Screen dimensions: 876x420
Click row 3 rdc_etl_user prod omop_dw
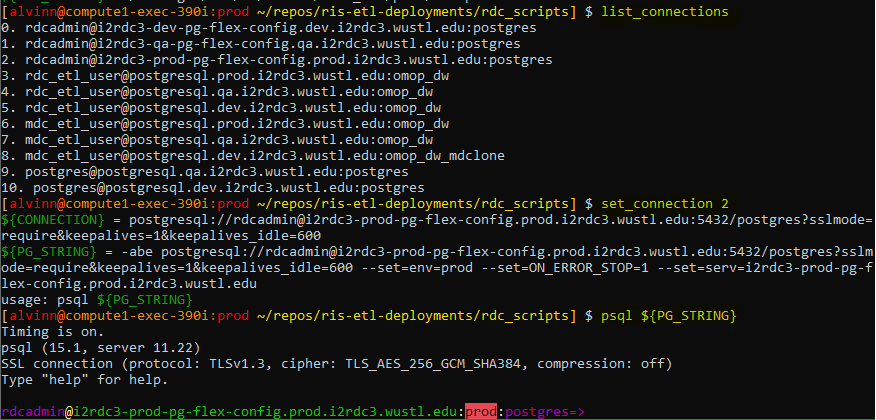click(x=225, y=76)
